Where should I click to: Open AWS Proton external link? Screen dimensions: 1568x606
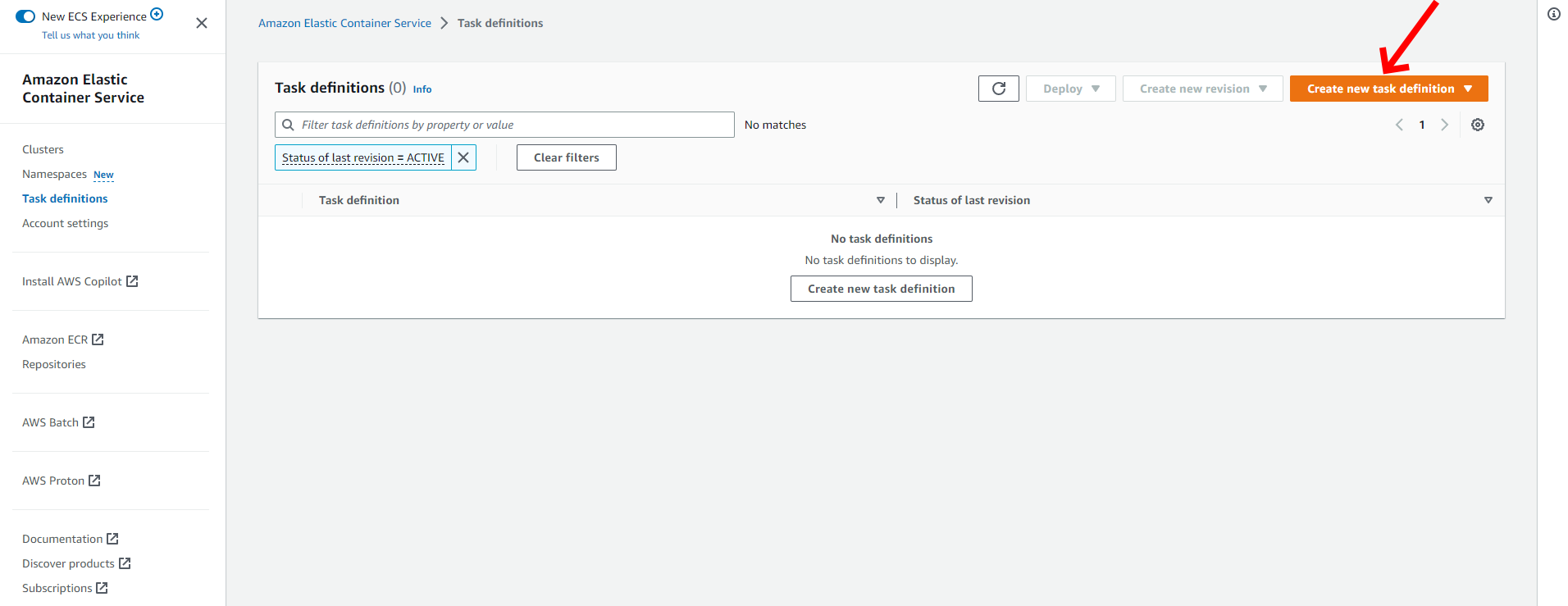[x=61, y=481]
